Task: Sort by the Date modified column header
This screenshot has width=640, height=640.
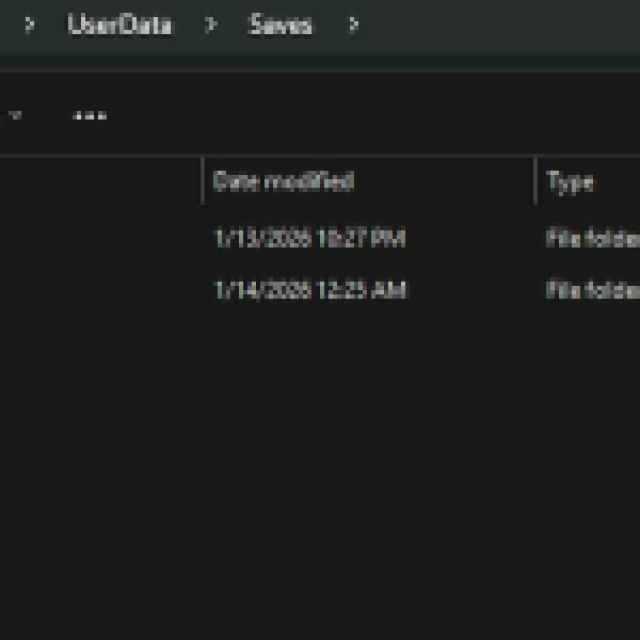Action: (x=283, y=182)
